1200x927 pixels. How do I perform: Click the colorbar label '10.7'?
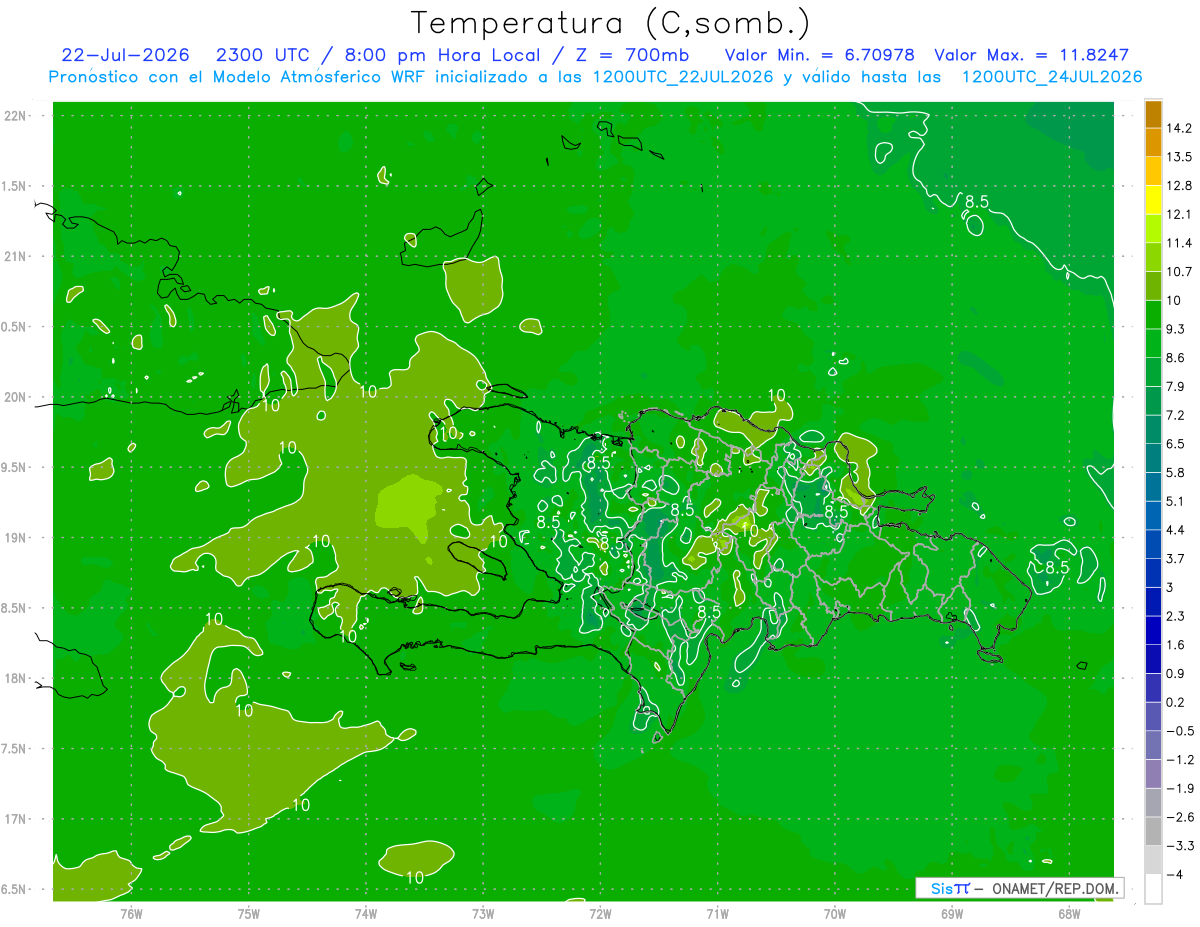point(1180,271)
